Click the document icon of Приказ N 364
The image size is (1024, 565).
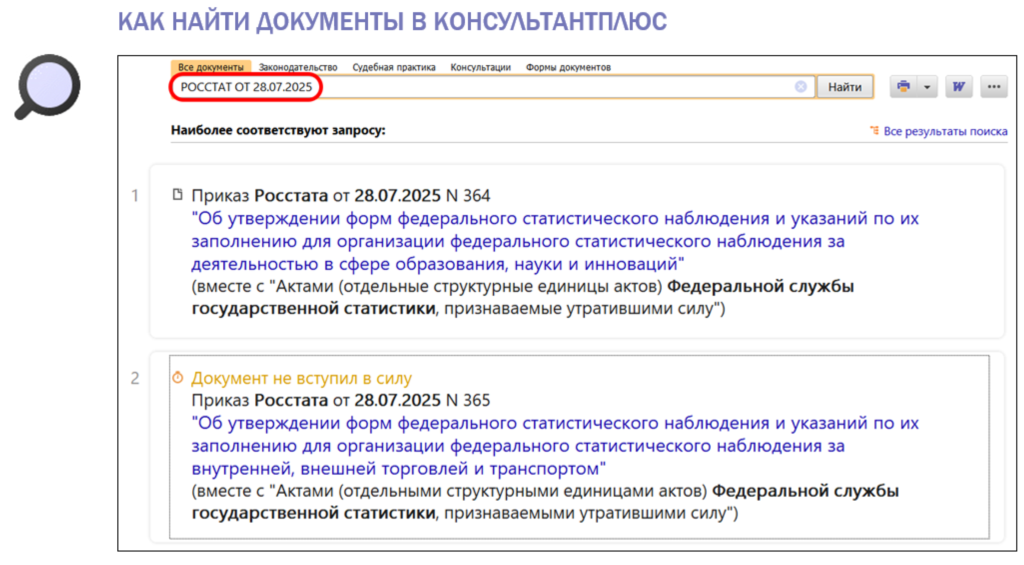178,195
